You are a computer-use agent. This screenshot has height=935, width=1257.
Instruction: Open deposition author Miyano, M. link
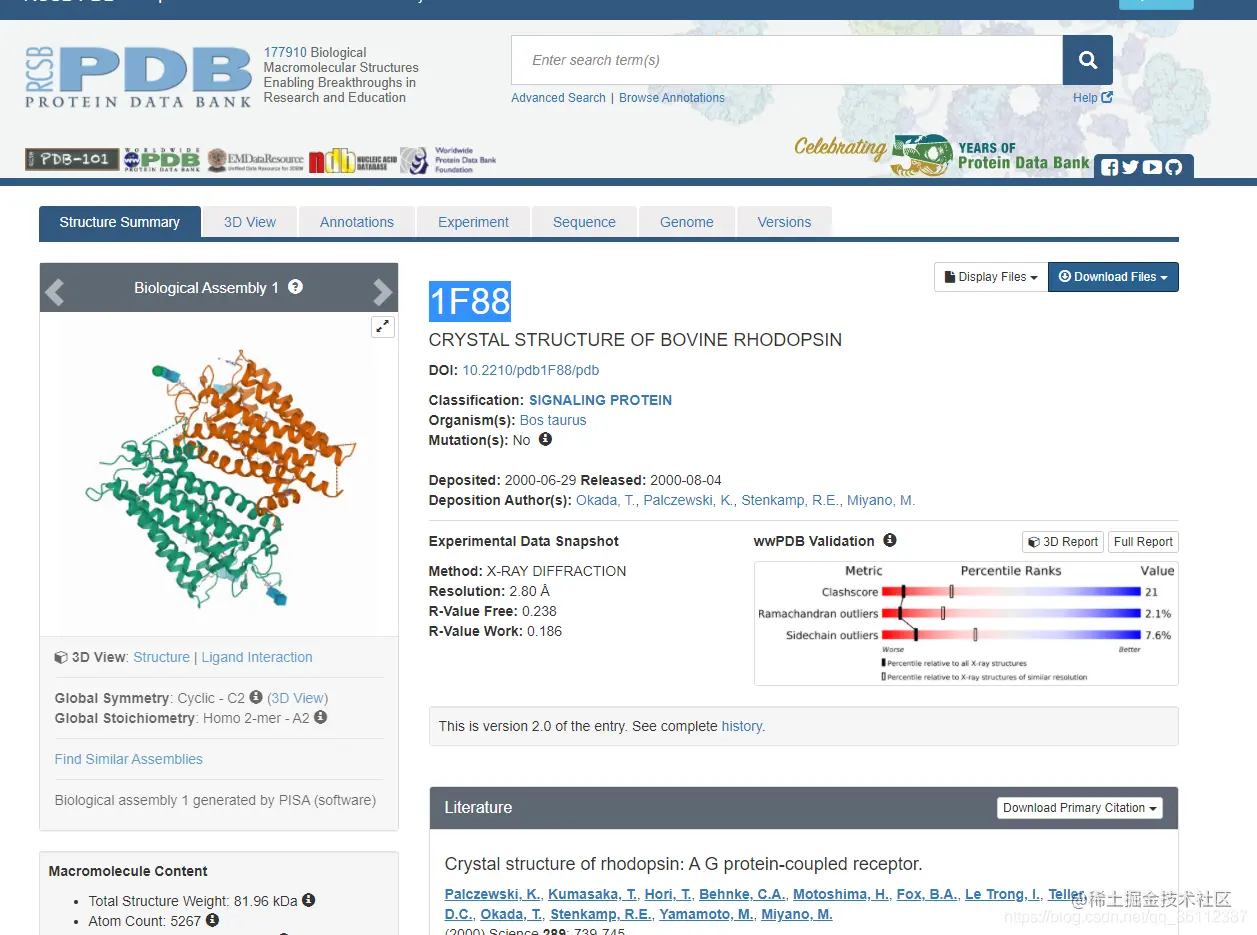coord(881,500)
